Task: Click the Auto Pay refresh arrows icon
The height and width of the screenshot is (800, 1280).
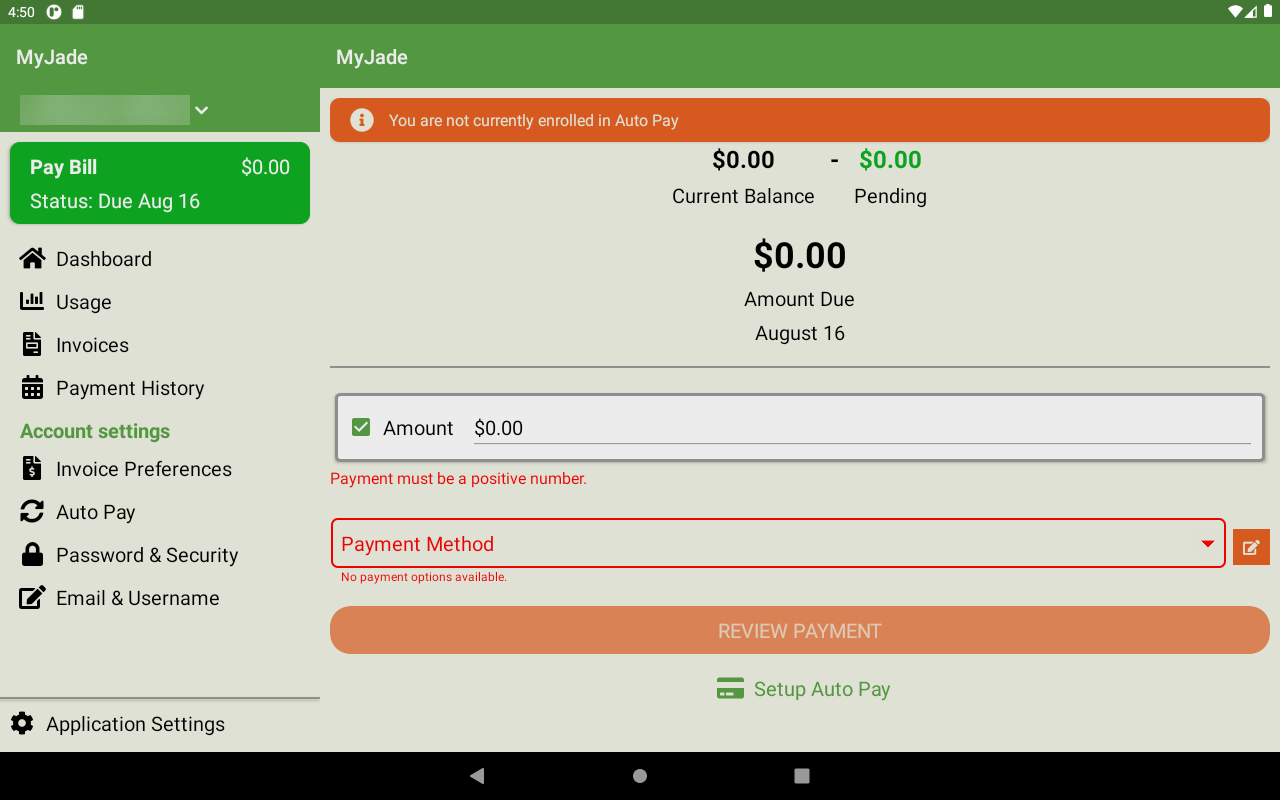Action: [x=32, y=512]
